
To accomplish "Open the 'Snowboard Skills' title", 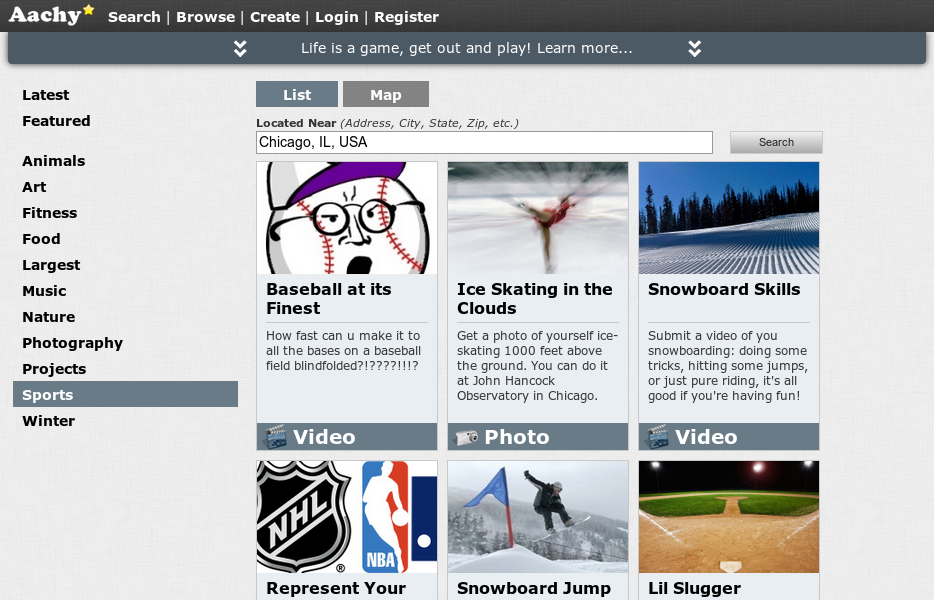I will tap(724, 289).
